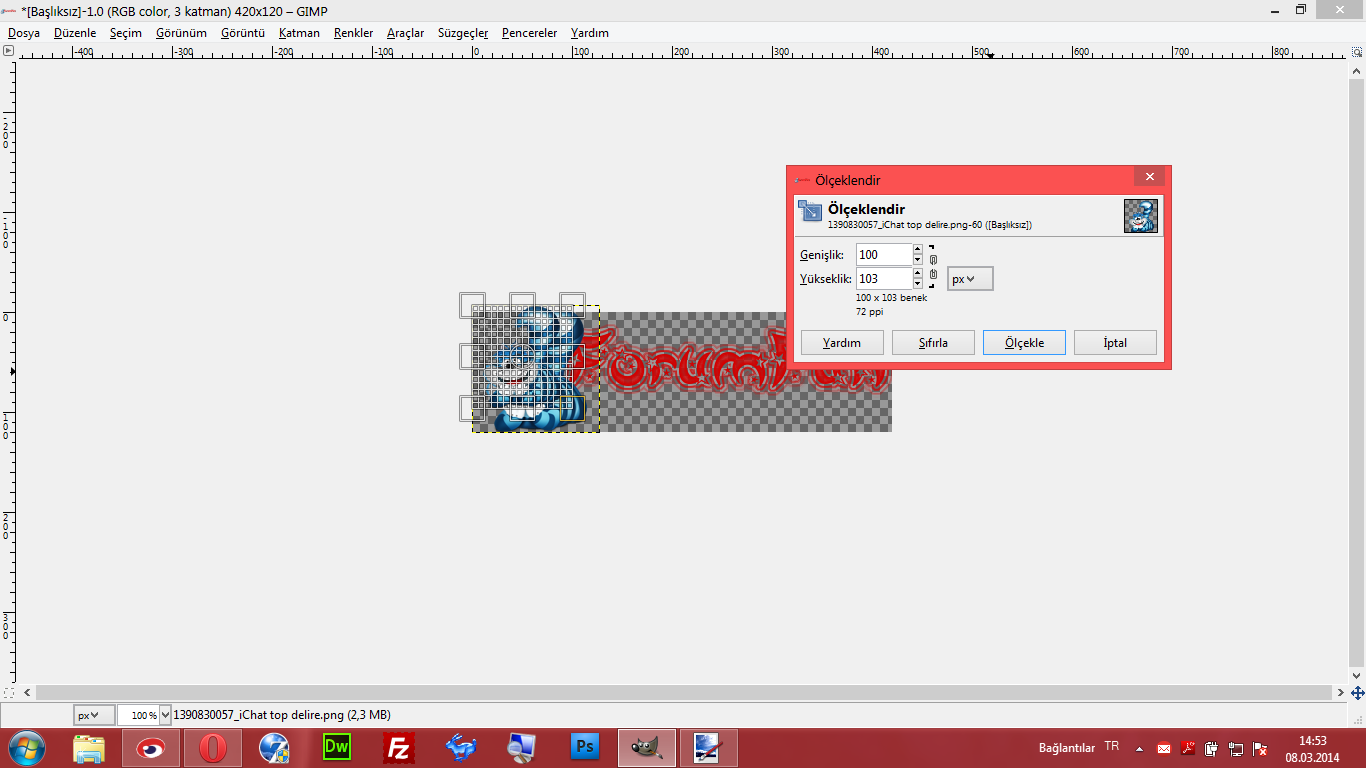Click the blue running figure taskbar icon
The width and height of the screenshot is (1366, 768).
pyautogui.click(x=461, y=748)
